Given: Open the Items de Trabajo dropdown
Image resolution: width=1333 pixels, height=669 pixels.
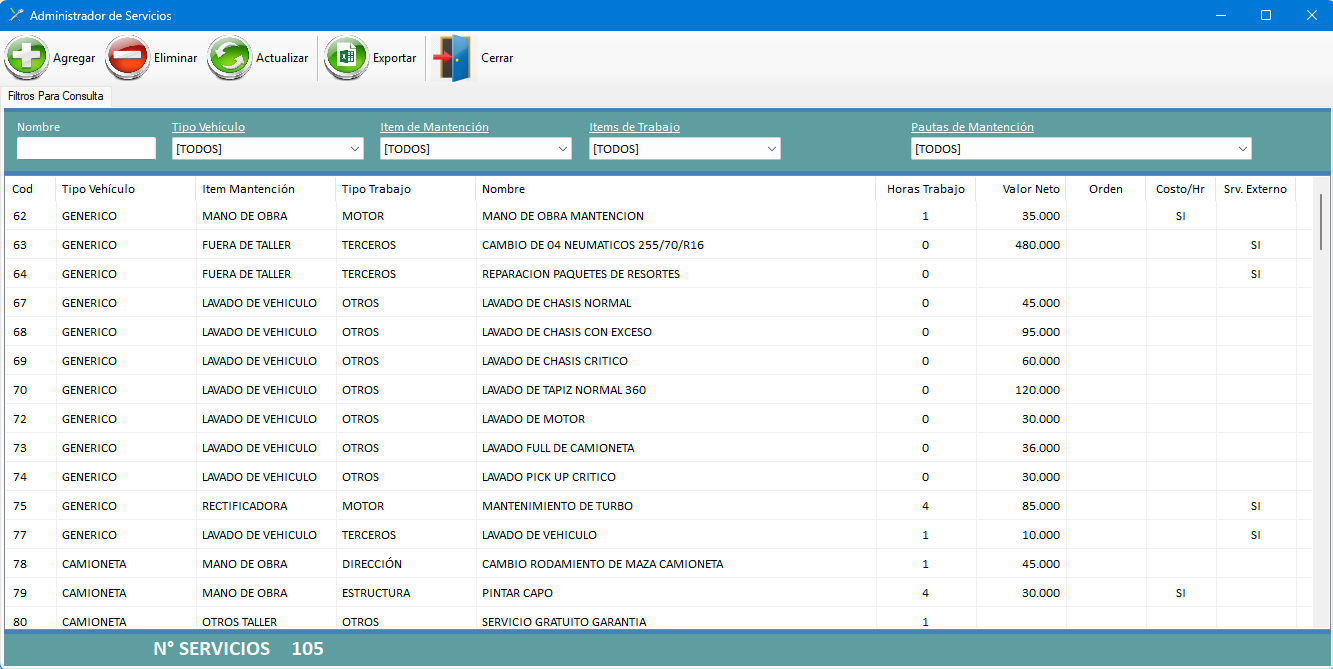Looking at the screenshot, I should [685, 149].
